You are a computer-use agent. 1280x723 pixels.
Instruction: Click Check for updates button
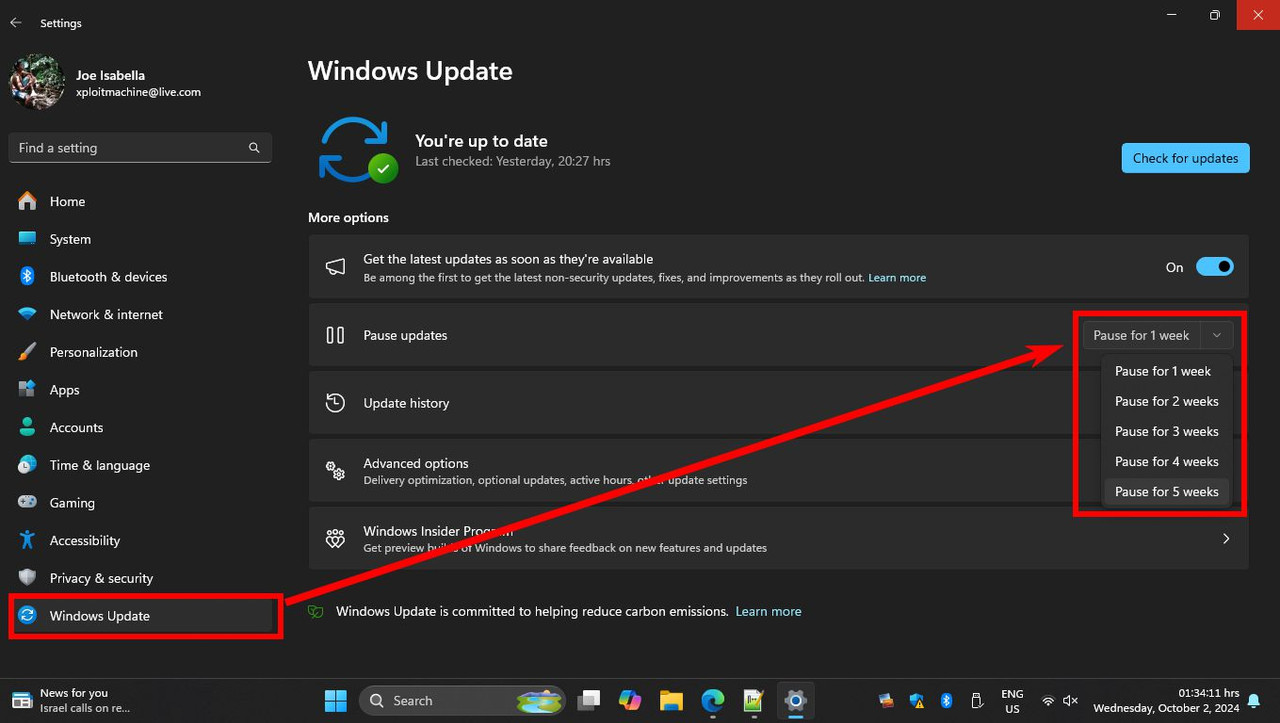[1185, 158]
